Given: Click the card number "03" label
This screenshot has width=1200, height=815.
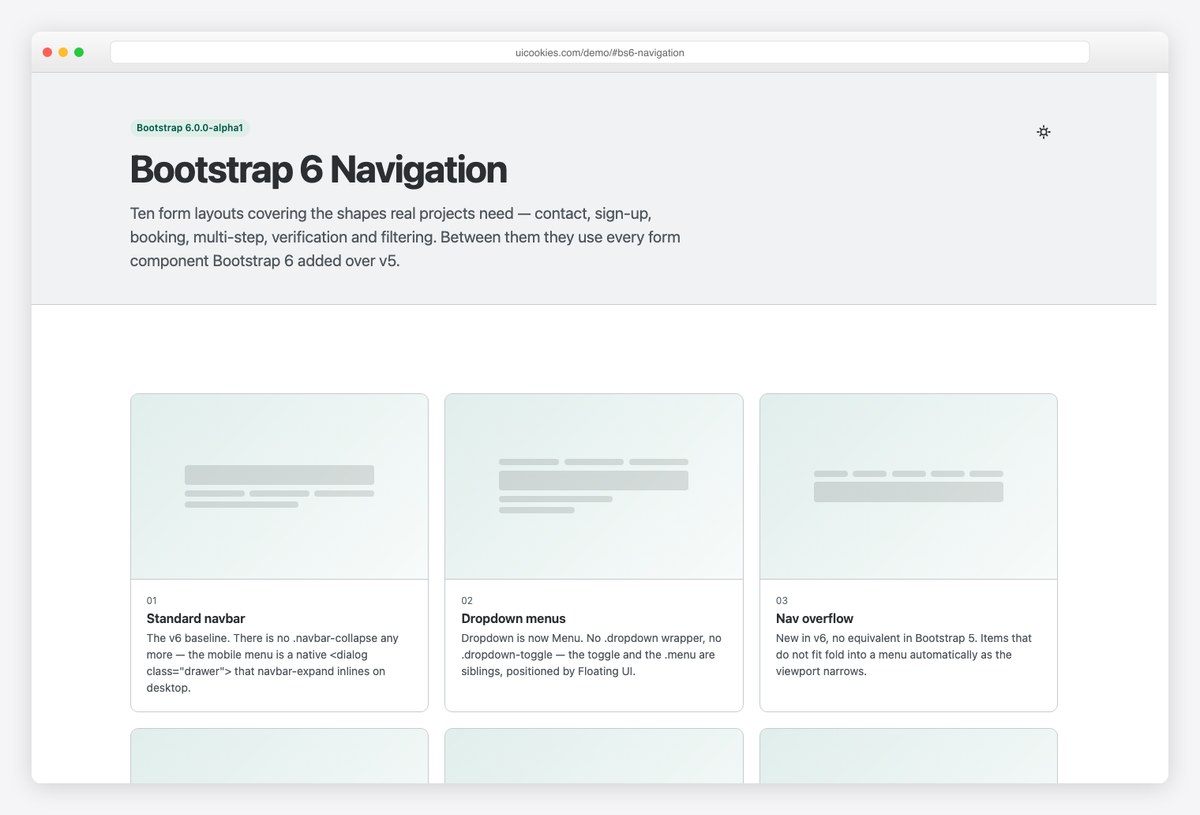Looking at the screenshot, I should pos(782,601).
